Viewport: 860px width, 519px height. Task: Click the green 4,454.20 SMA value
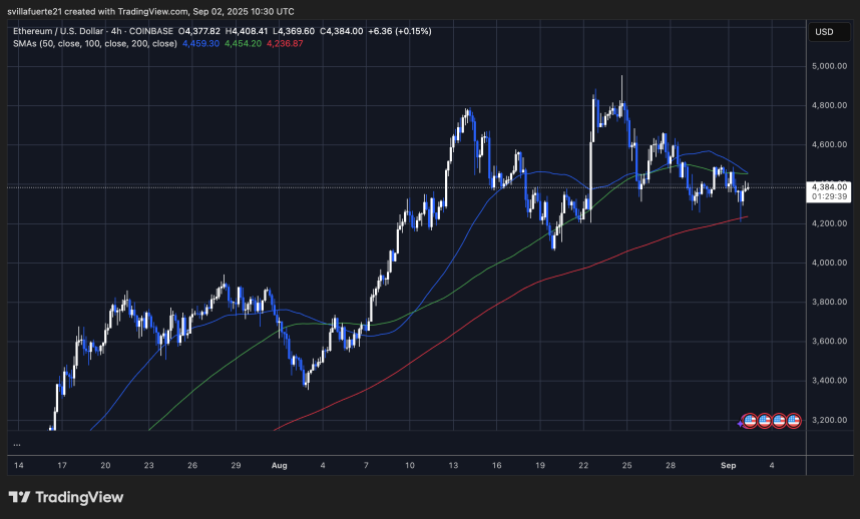click(242, 44)
